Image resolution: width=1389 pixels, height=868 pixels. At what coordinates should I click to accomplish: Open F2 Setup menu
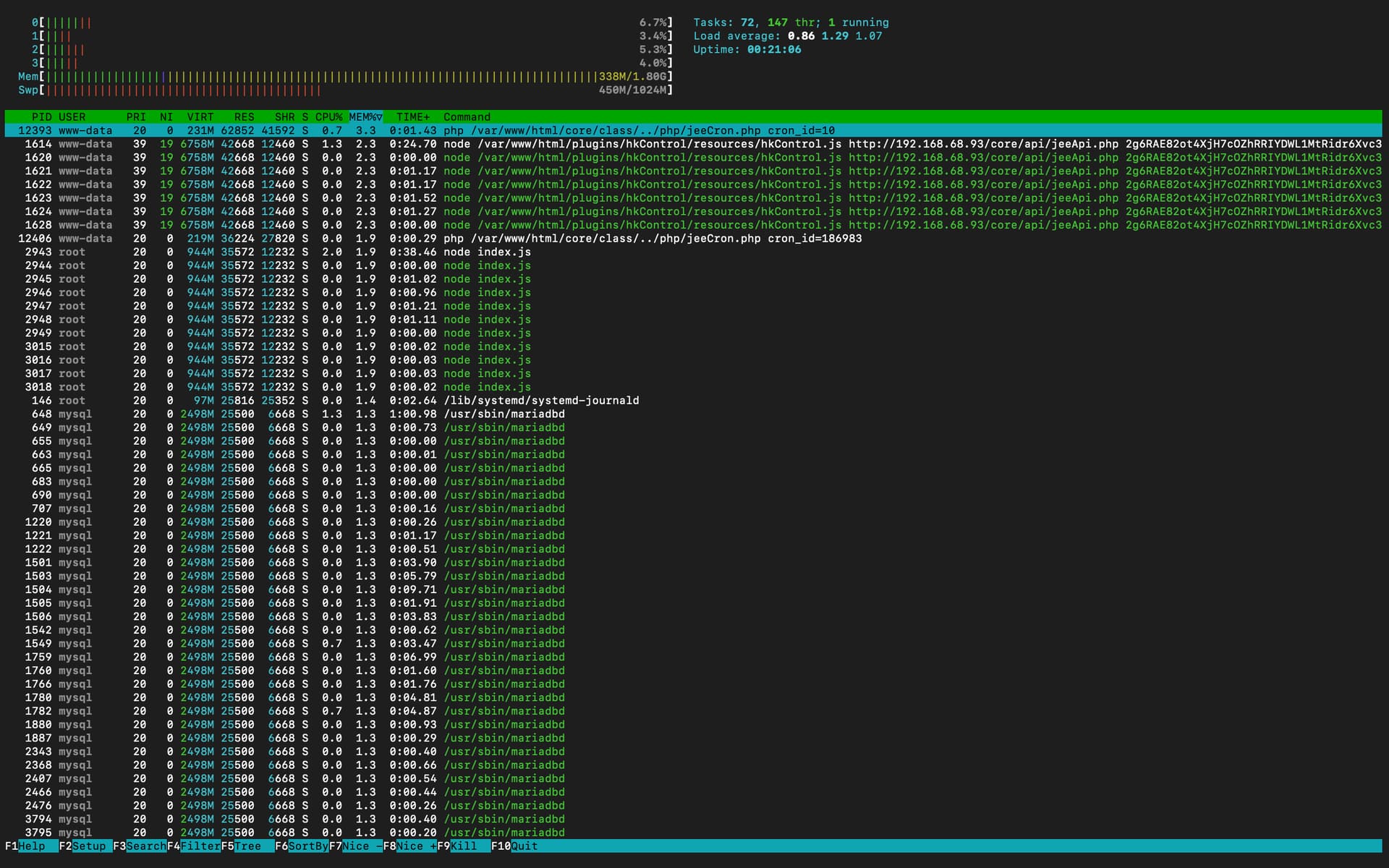[x=88, y=846]
